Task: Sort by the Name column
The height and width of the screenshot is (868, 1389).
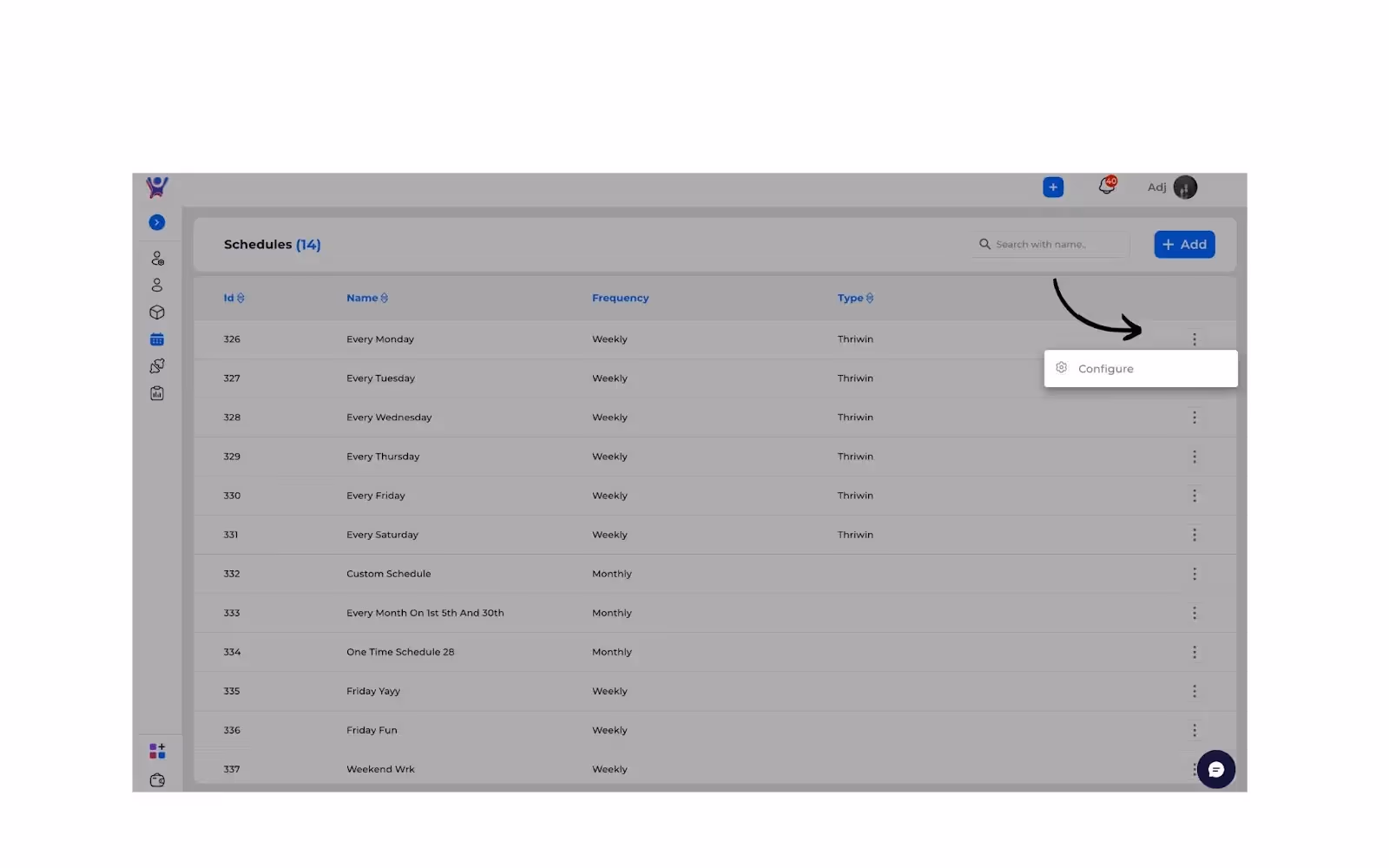Action: [x=367, y=298]
